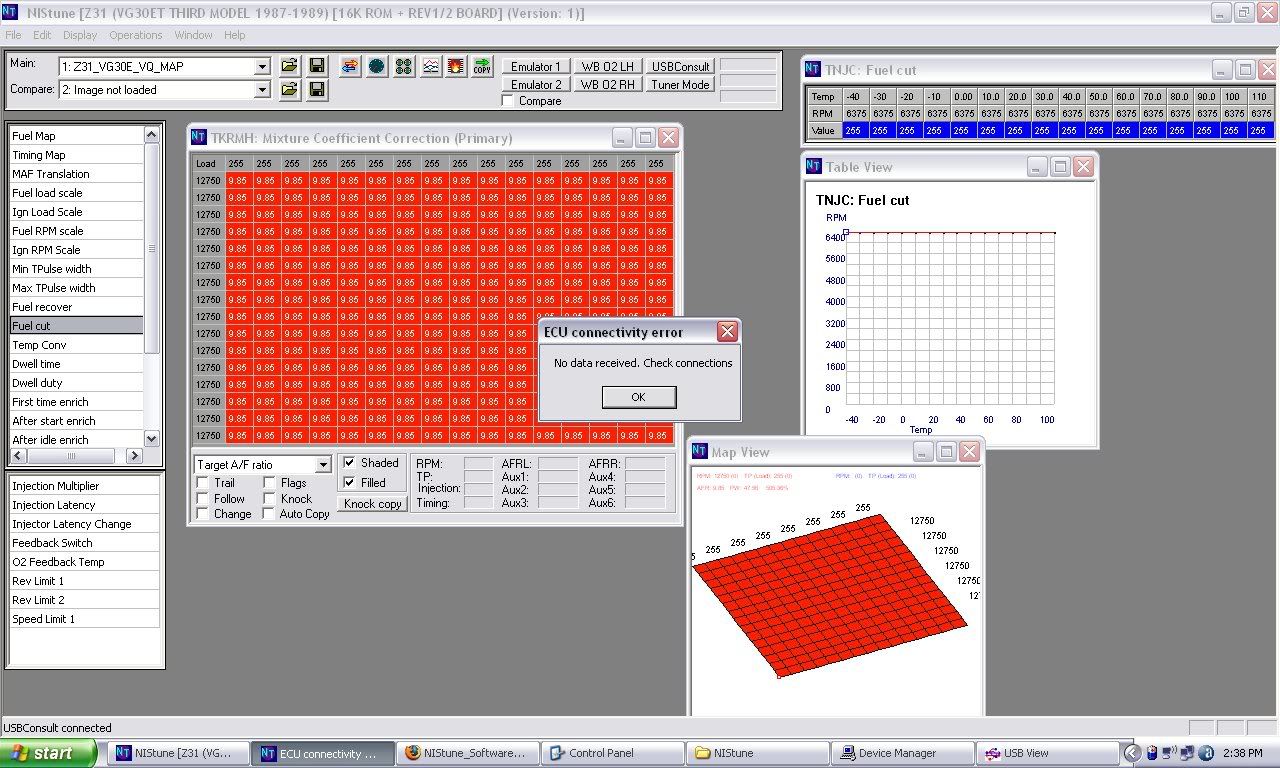The width and height of the screenshot is (1280, 768).
Task: Click the round gauge toolbar icon
Action: (377, 66)
